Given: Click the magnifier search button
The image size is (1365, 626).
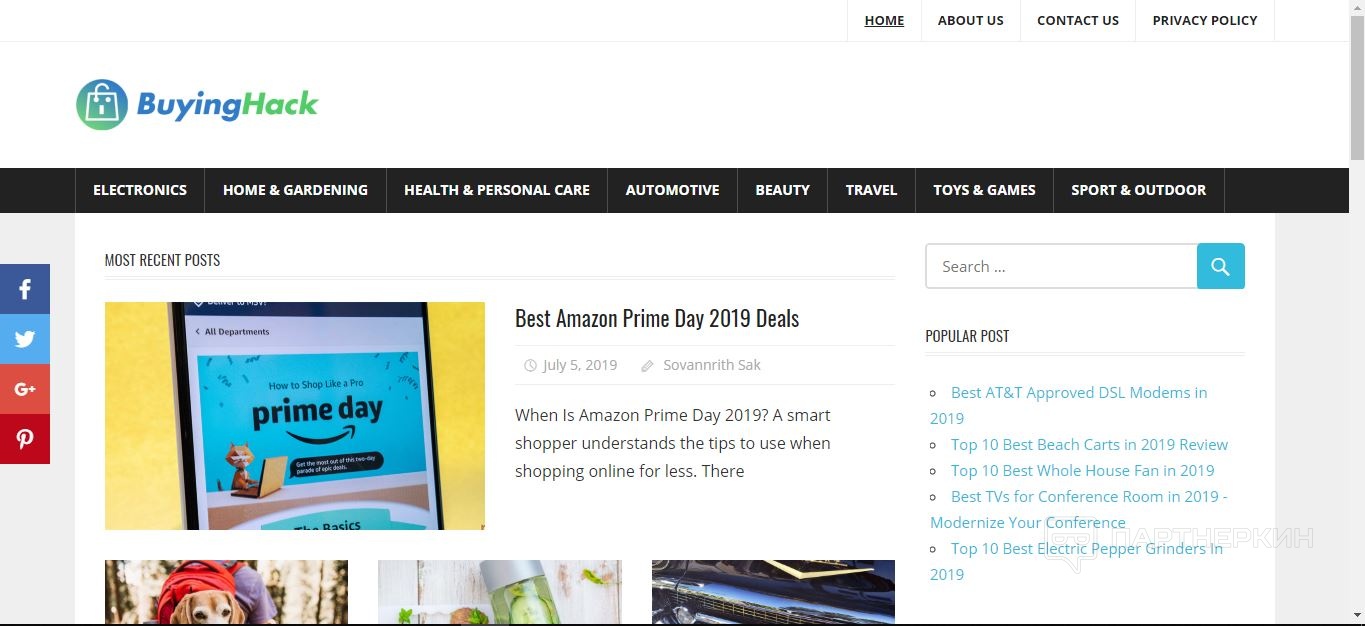Looking at the screenshot, I should coord(1221,266).
